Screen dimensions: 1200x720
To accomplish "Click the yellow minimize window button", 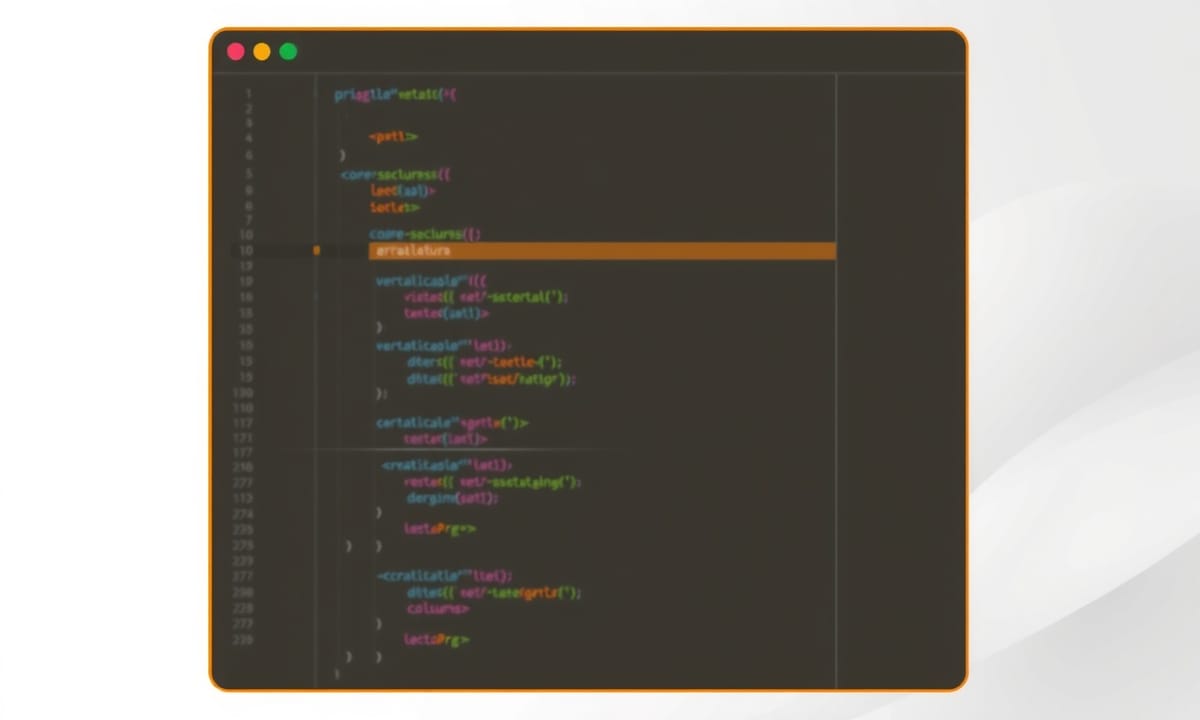I will pyautogui.click(x=262, y=51).
